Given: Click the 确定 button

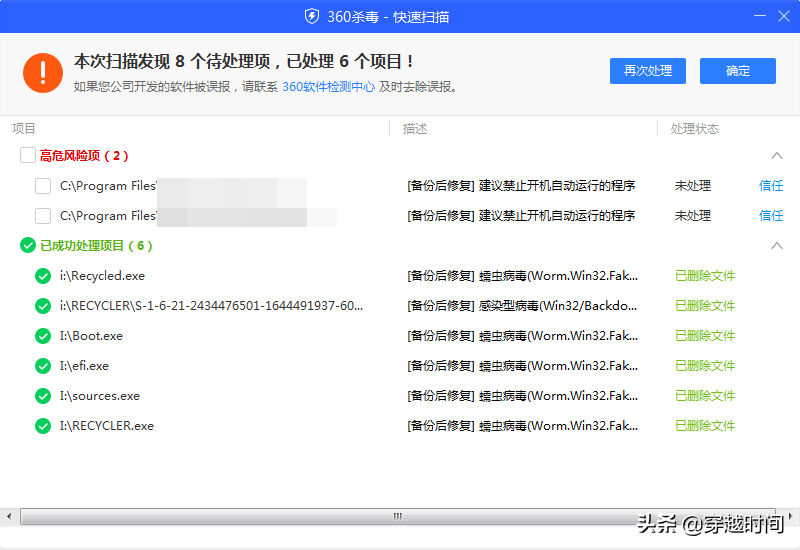Looking at the screenshot, I should [x=738, y=70].
